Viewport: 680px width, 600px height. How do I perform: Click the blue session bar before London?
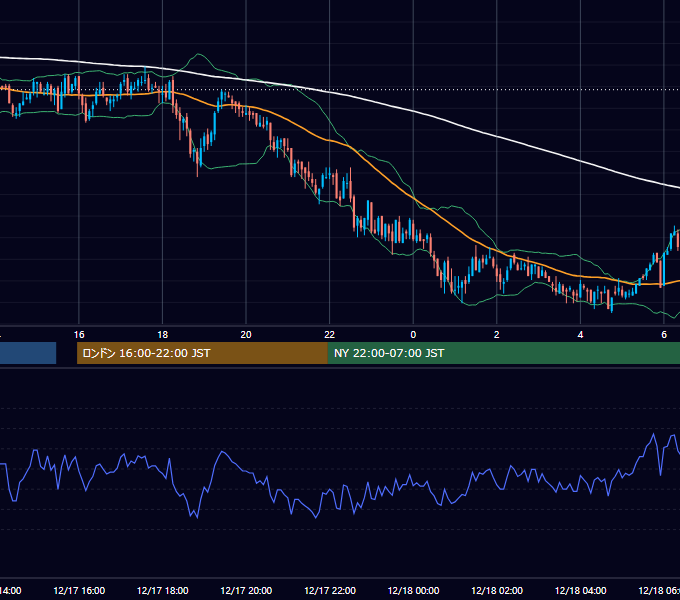pos(28,353)
